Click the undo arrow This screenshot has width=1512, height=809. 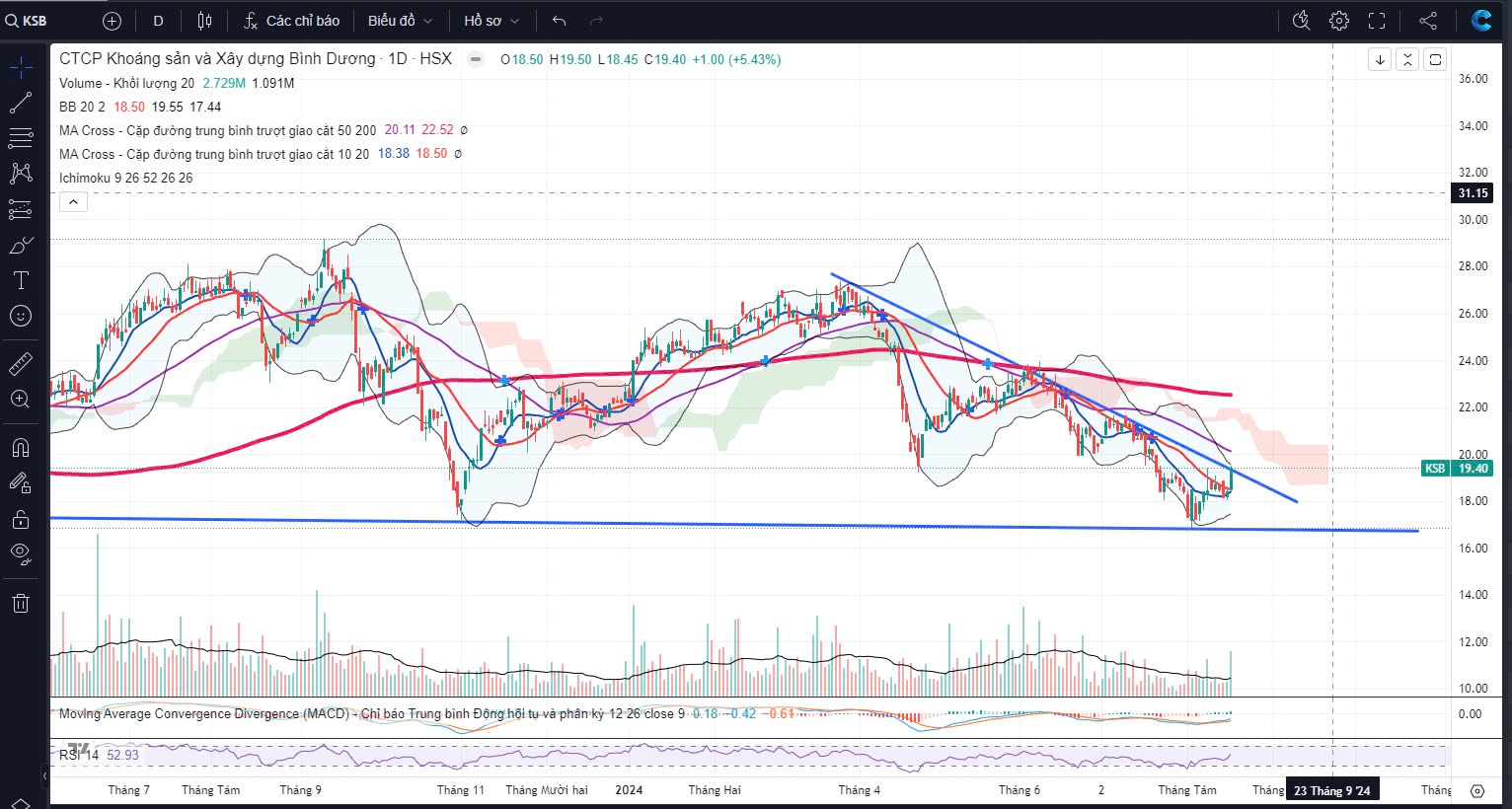coord(560,21)
